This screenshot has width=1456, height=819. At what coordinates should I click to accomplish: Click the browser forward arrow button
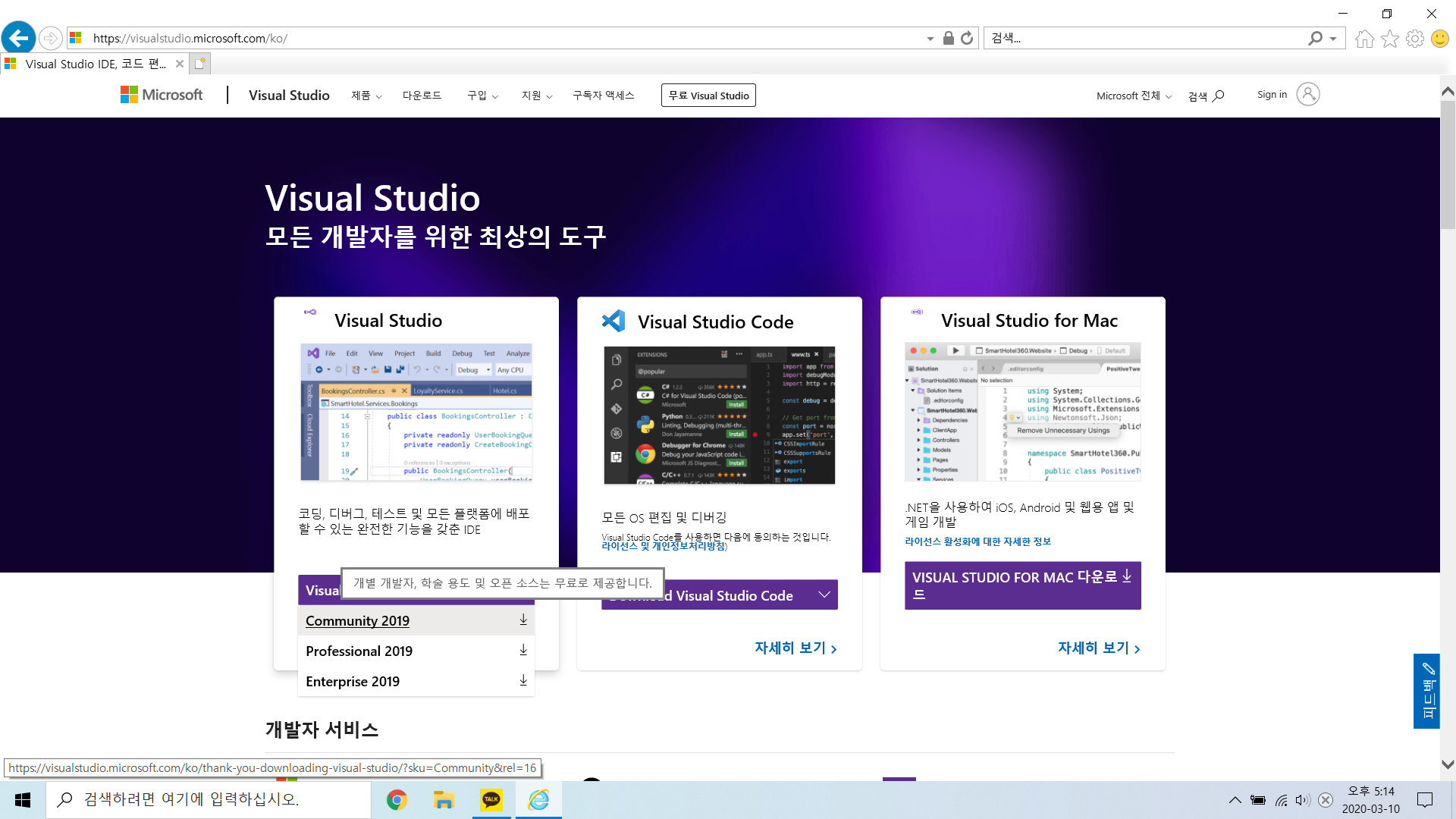[50, 38]
